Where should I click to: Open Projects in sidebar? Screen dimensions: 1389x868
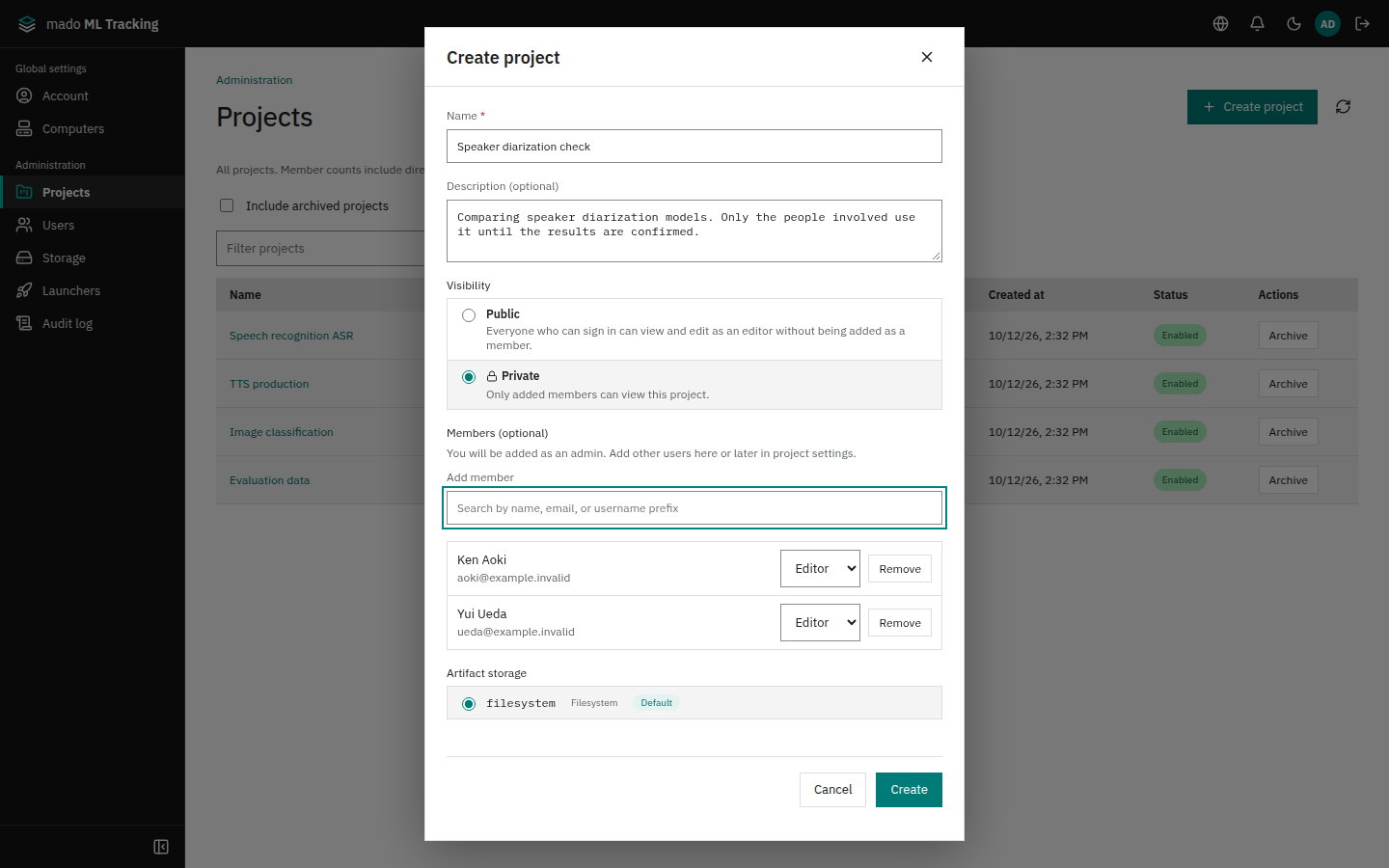click(93, 192)
